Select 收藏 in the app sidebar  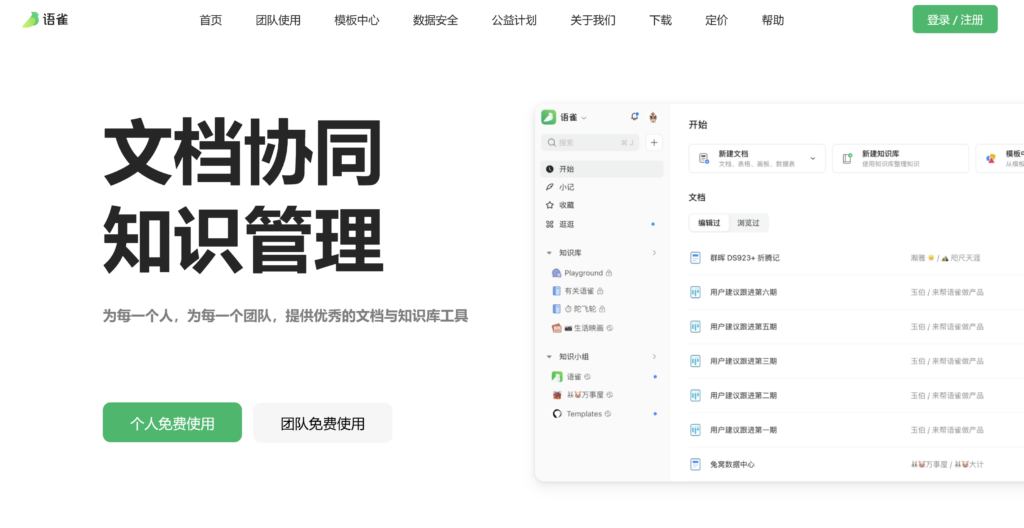(x=601, y=205)
